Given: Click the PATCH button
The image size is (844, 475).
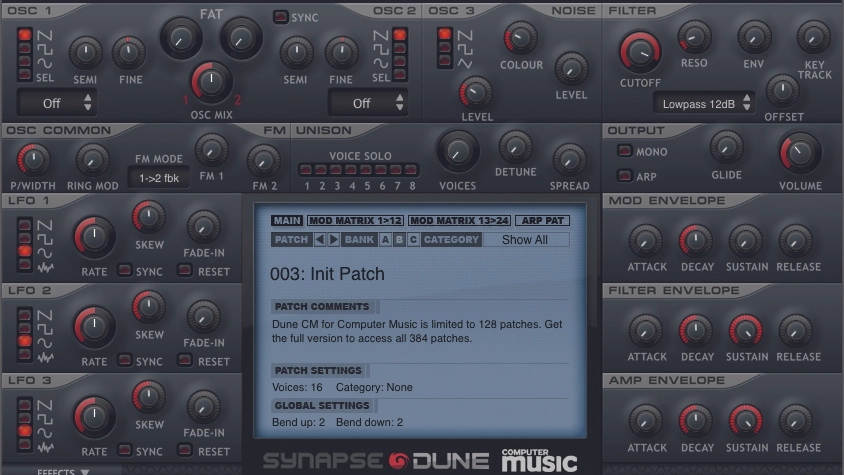Looking at the screenshot, I should coord(291,240).
